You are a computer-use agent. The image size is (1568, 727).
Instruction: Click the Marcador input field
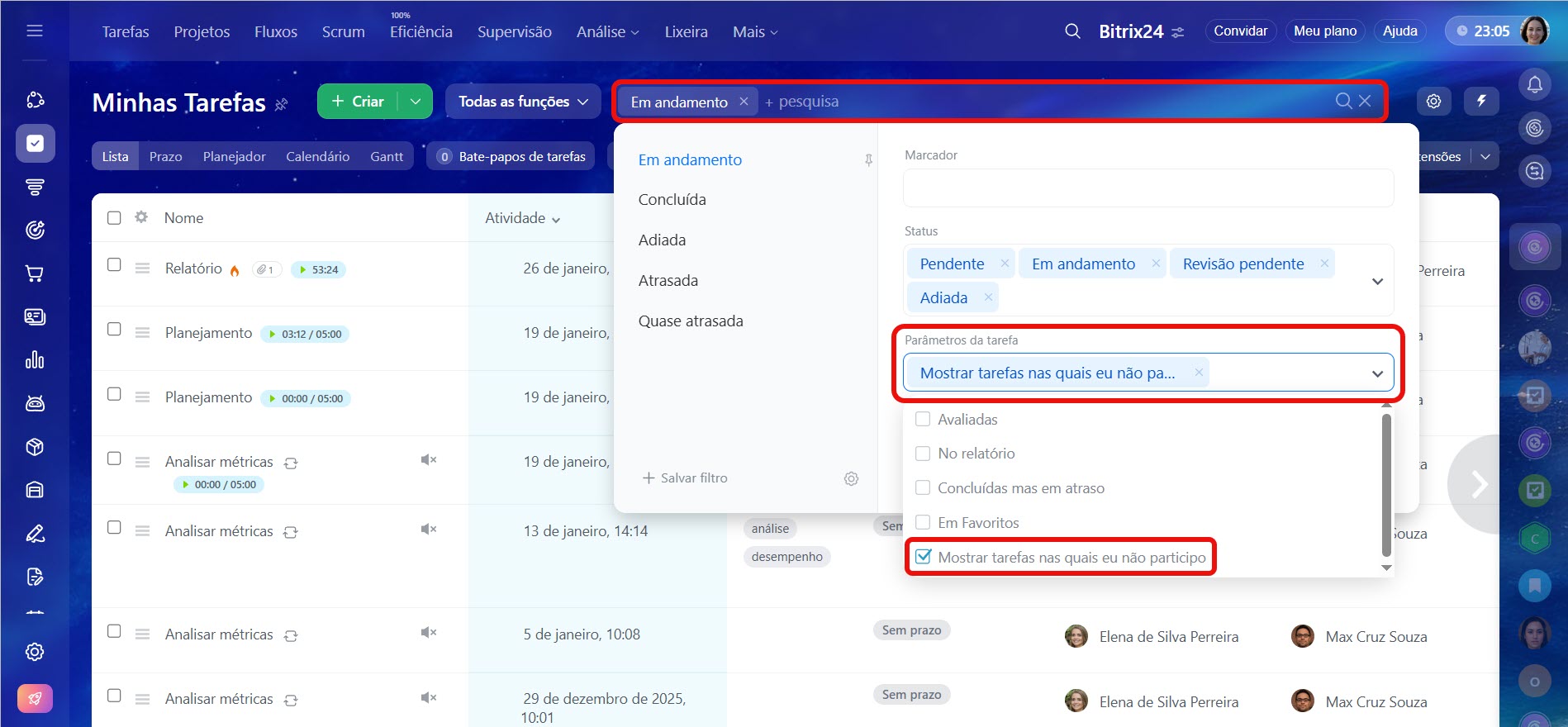pos(1147,188)
